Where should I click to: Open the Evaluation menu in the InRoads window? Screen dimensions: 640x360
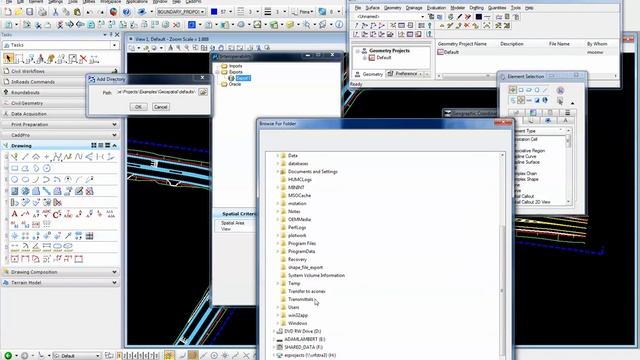(x=436, y=8)
